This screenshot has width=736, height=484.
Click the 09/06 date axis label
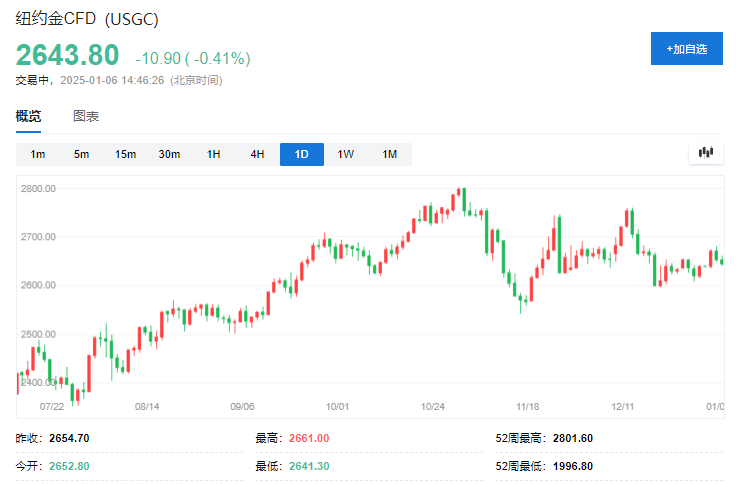point(242,407)
